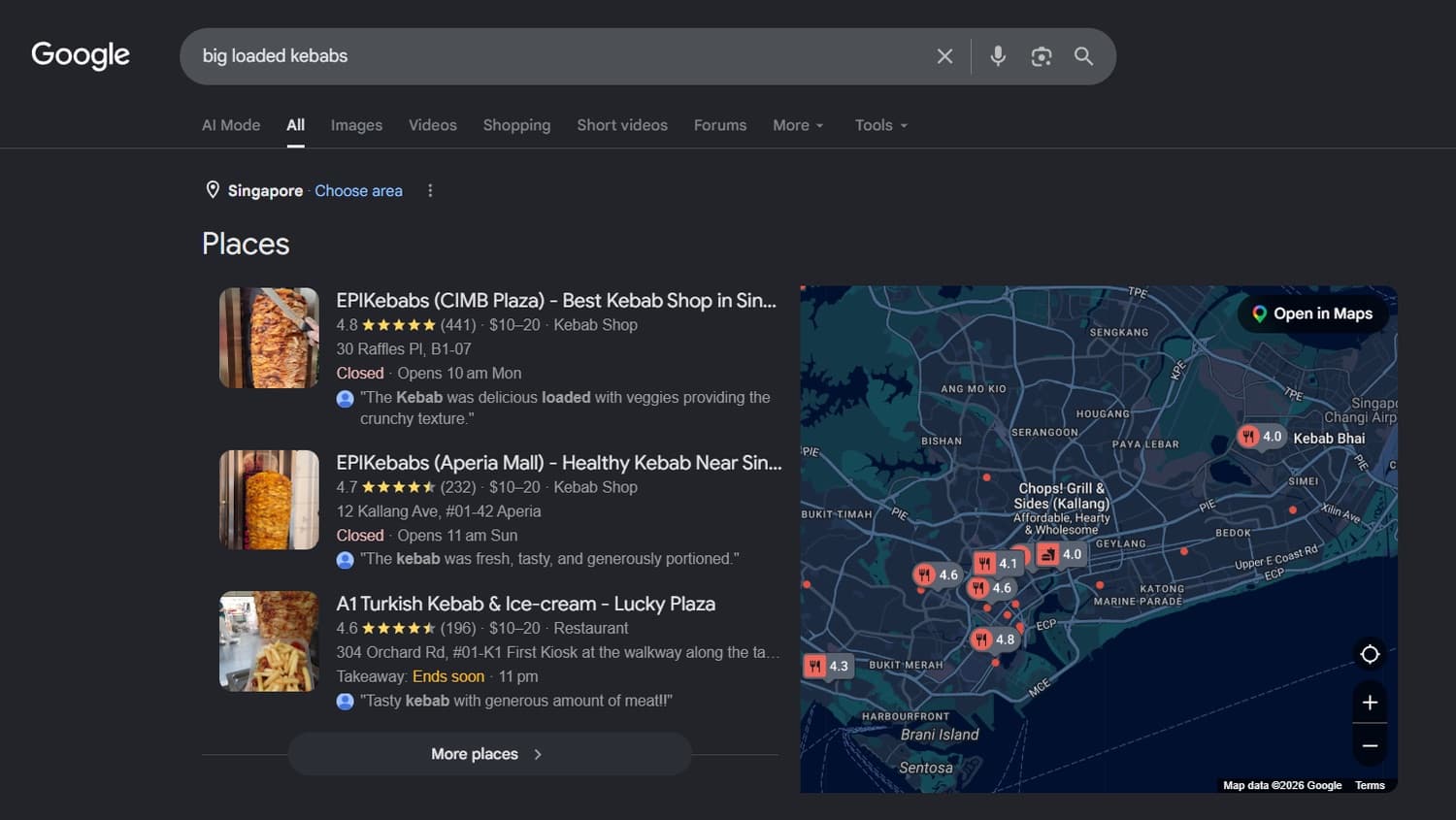The height and width of the screenshot is (820, 1456).
Task: Open the A1 Turkish Kebab photo thumbnail
Action: point(269,641)
